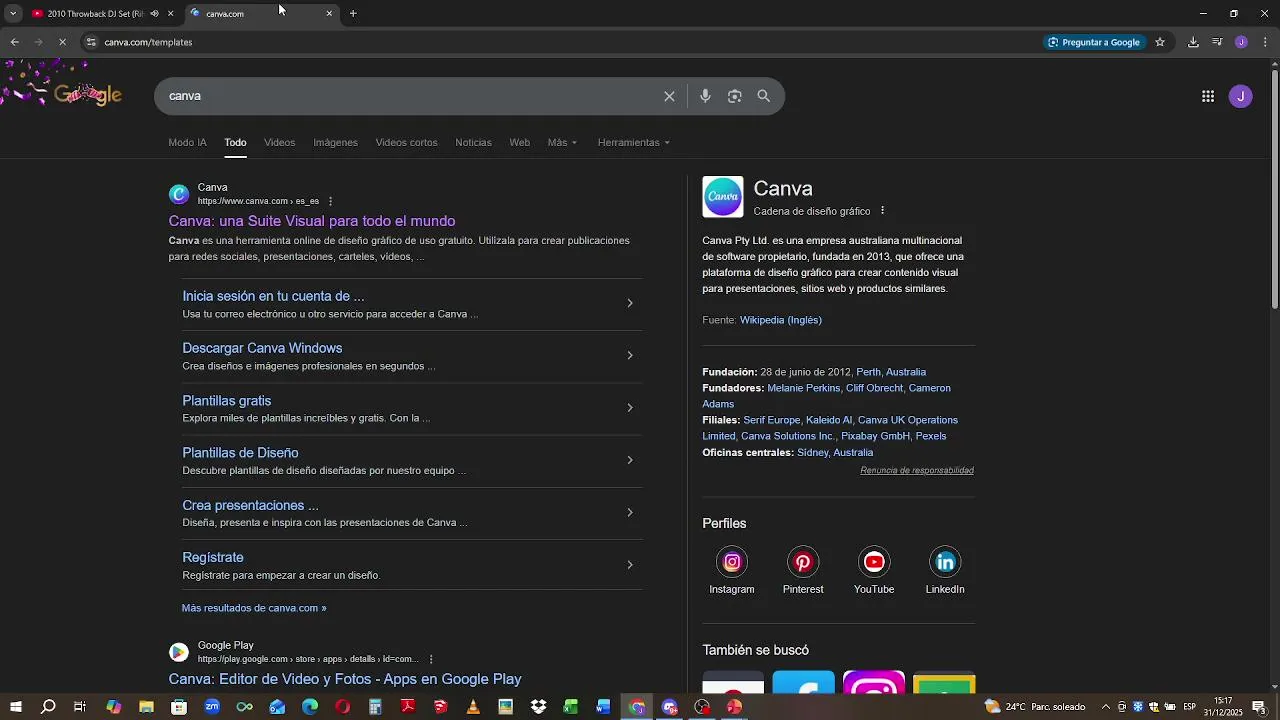The image size is (1280, 720).
Task: Open Canva: Editor de Video y Fotos link
Action: pyautogui.click(x=345, y=679)
